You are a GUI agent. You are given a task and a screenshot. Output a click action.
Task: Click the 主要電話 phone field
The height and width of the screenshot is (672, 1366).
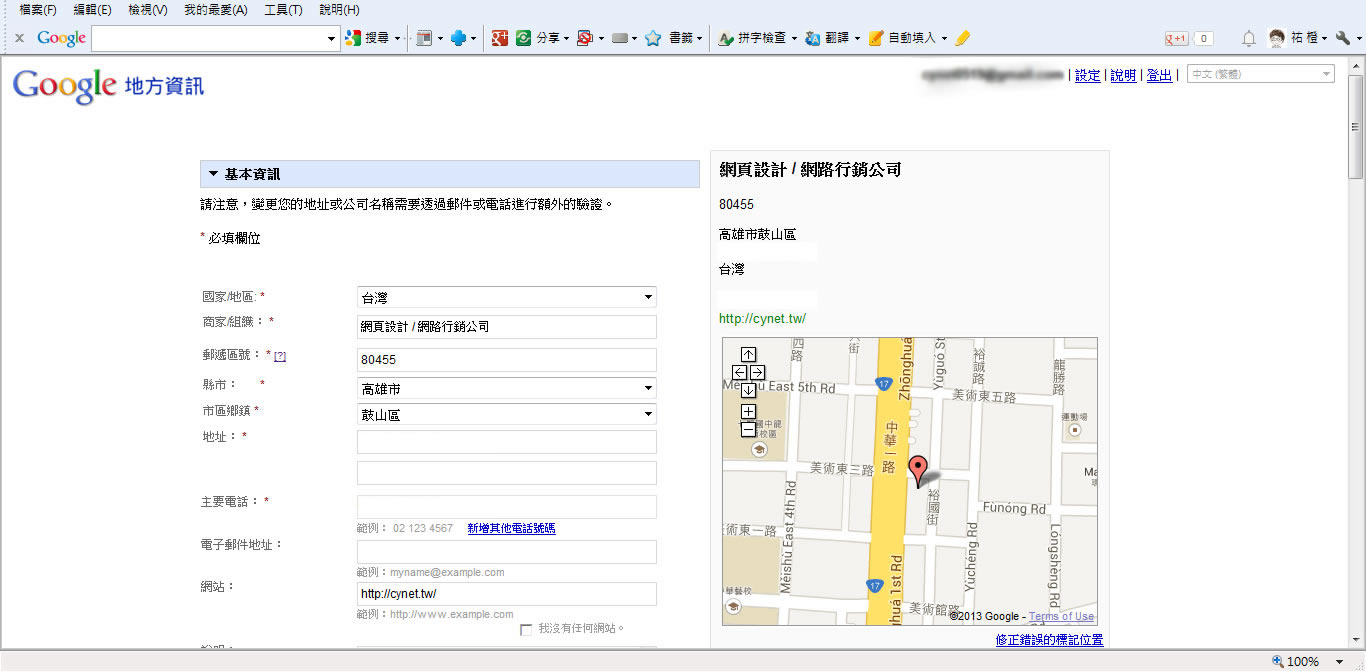coord(507,507)
